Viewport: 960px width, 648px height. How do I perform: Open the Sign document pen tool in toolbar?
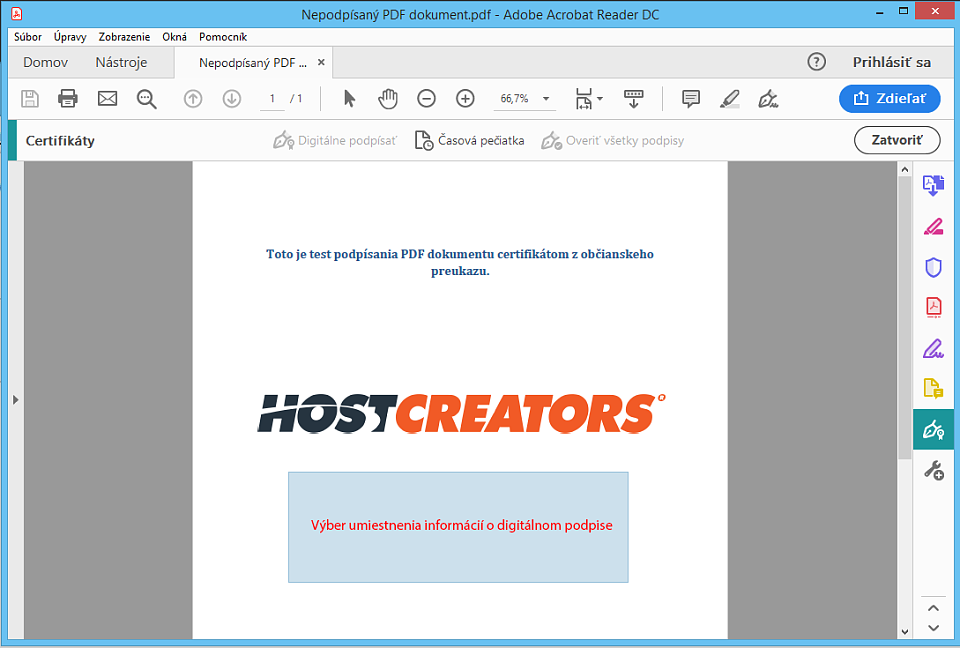[768, 99]
